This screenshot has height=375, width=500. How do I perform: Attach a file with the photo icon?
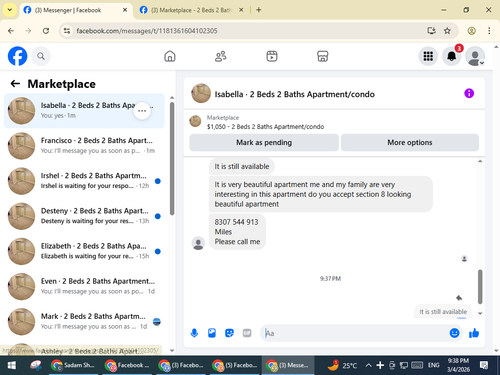click(212, 333)
